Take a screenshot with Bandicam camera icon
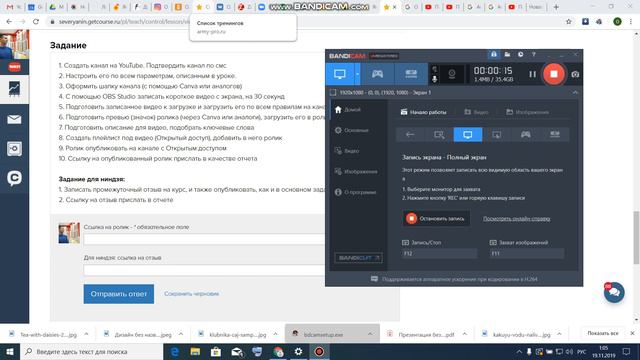This screenshot has width=640, height=360. (x=575, y=74)
